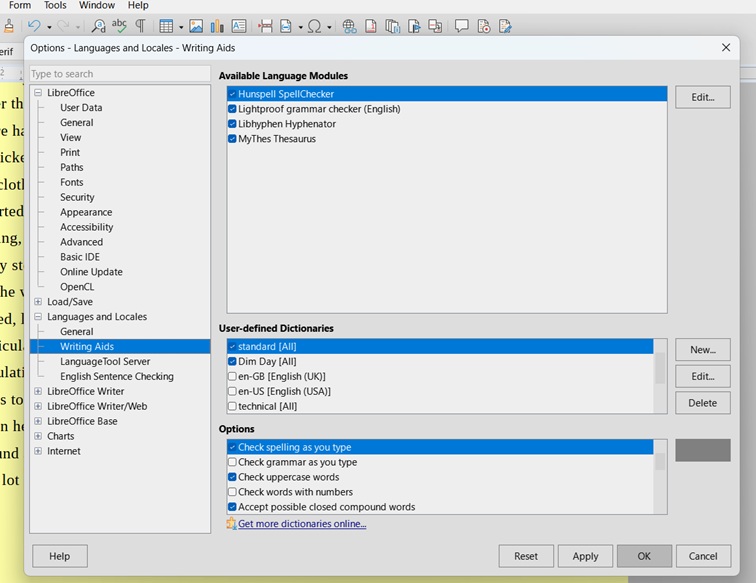
Task: Click the Type to search field
Action: click(x=119, y=74)
